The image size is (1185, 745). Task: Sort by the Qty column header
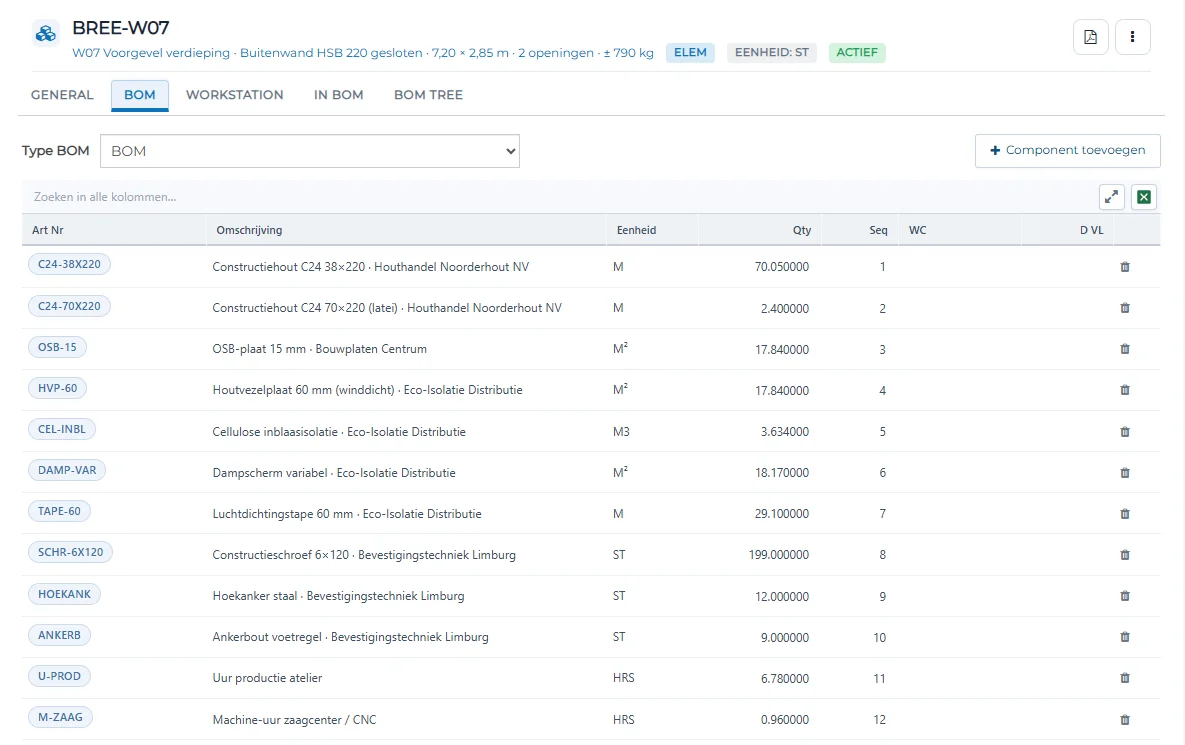coord(802,230)
